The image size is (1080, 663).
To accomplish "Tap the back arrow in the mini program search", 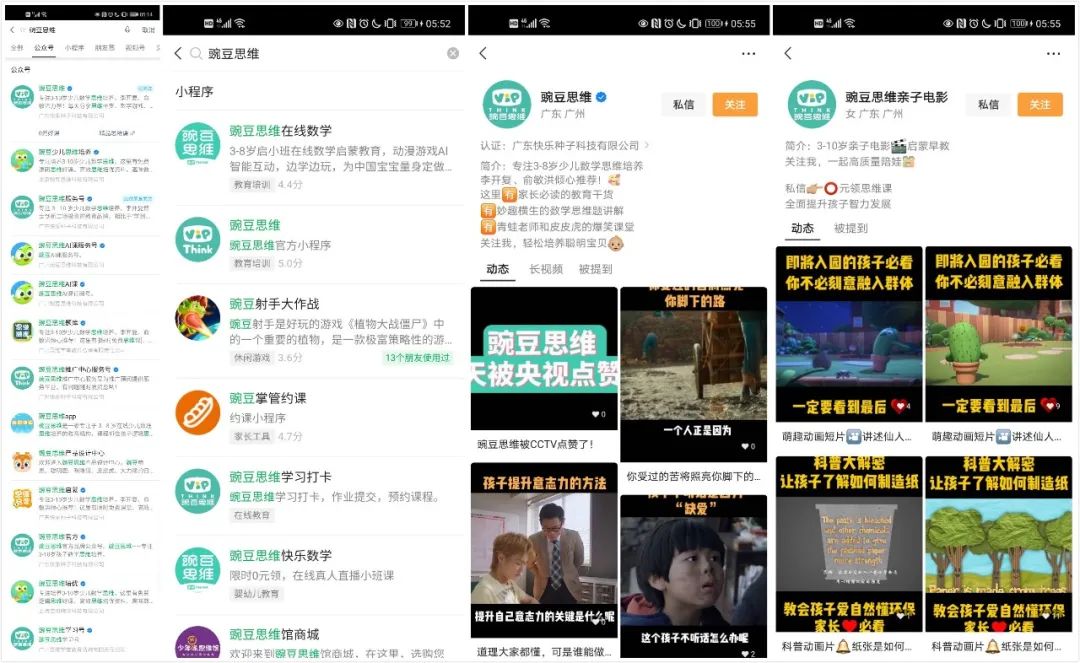I will 179,54.
